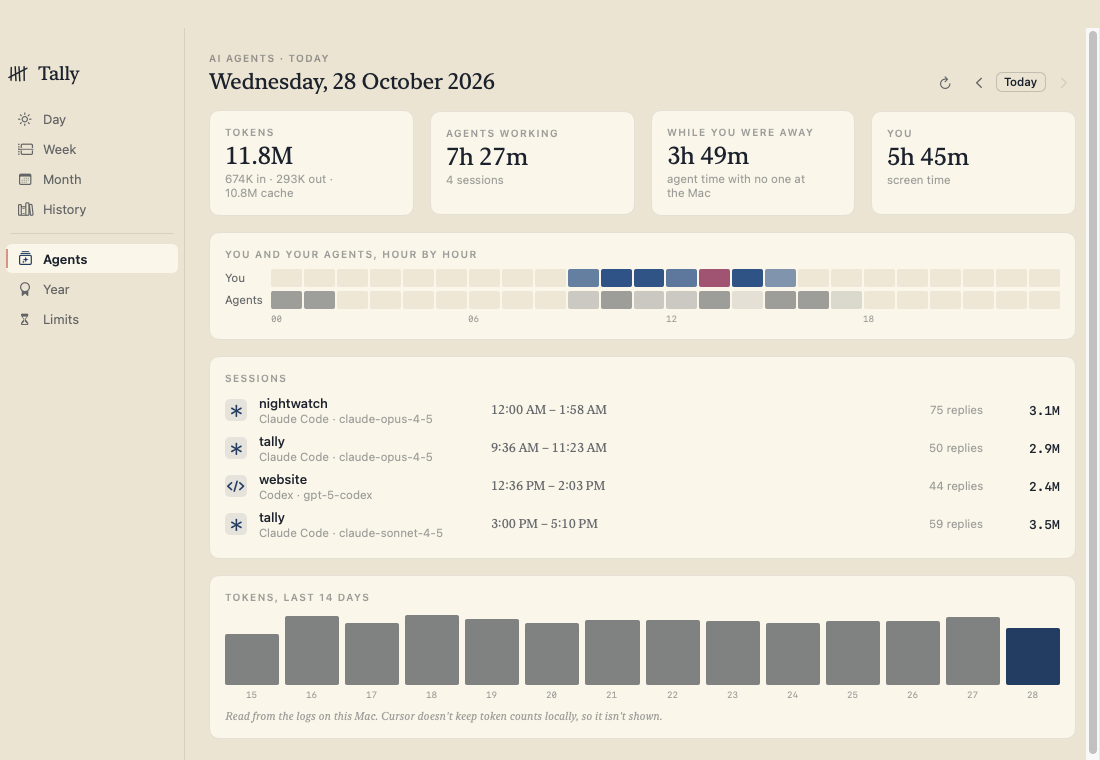The image size is (1100, 760).
Task: Click the "3h 49m" while-away value
Action: [708, 156]
